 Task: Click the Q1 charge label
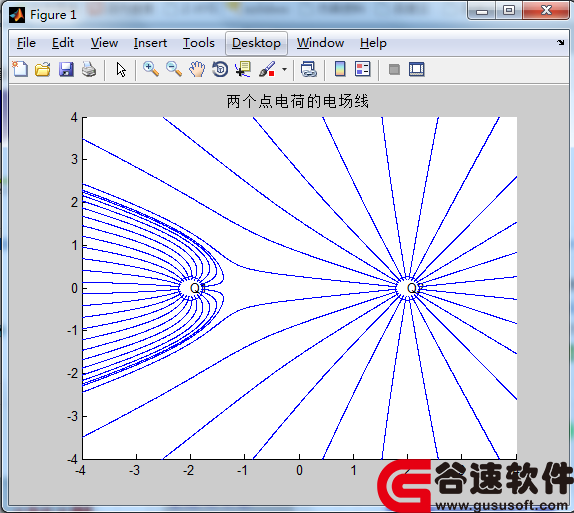pyautogui.click(x=197, y=288)
